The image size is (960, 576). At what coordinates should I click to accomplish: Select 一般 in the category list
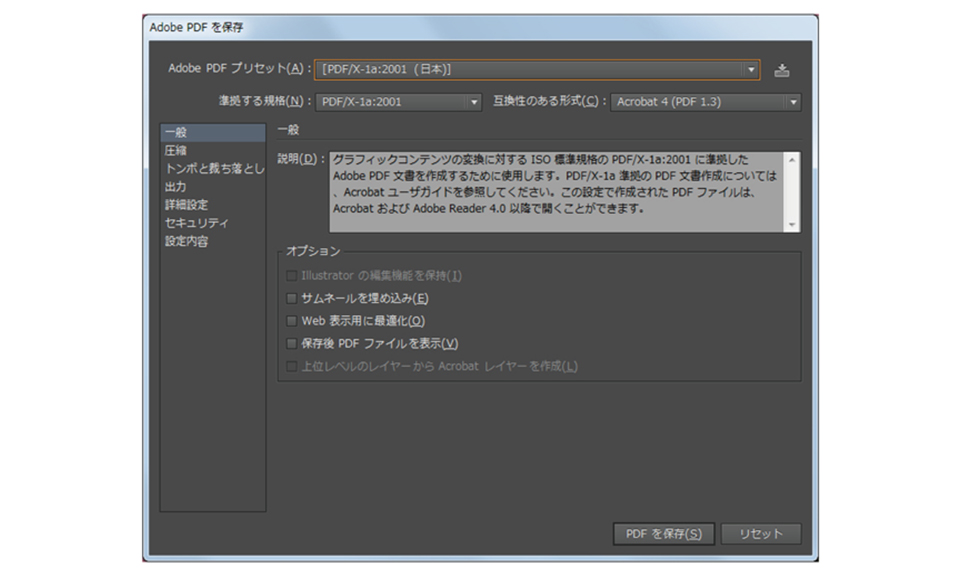click(212, 132)
